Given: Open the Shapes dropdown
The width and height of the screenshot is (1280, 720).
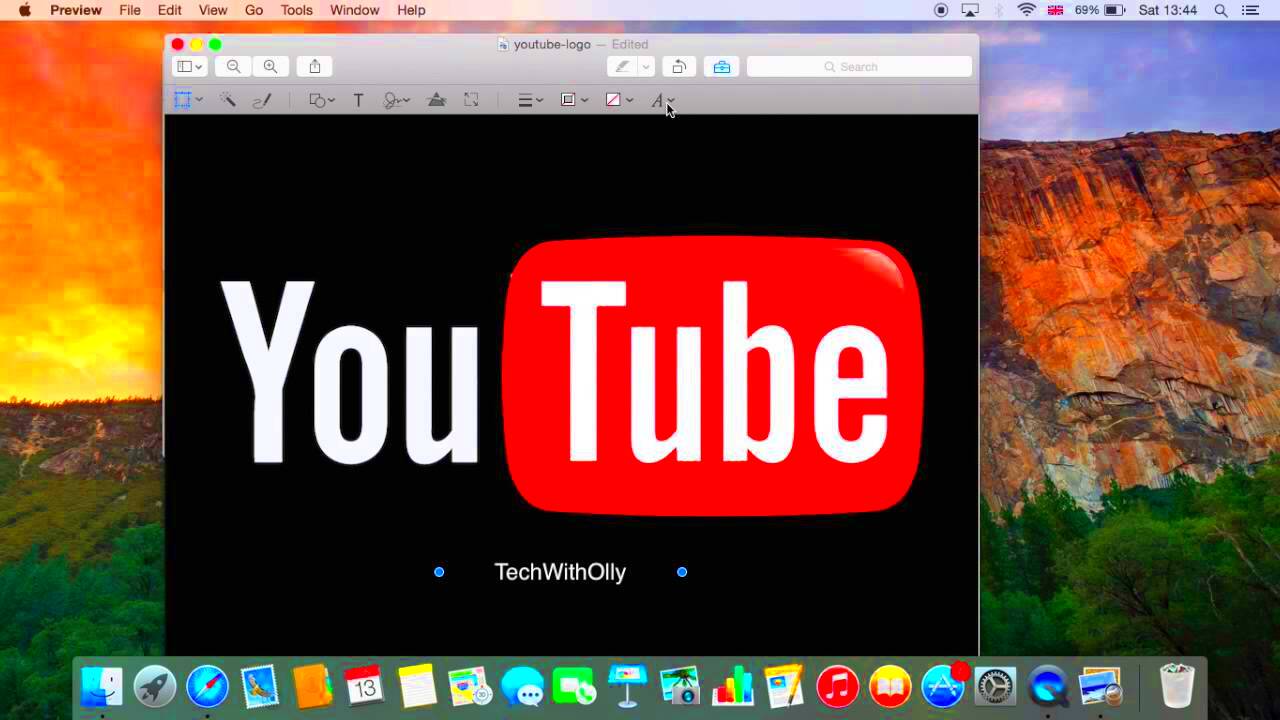Looking at the screenshot, I should pyautogui.click(x=321, y=100).
